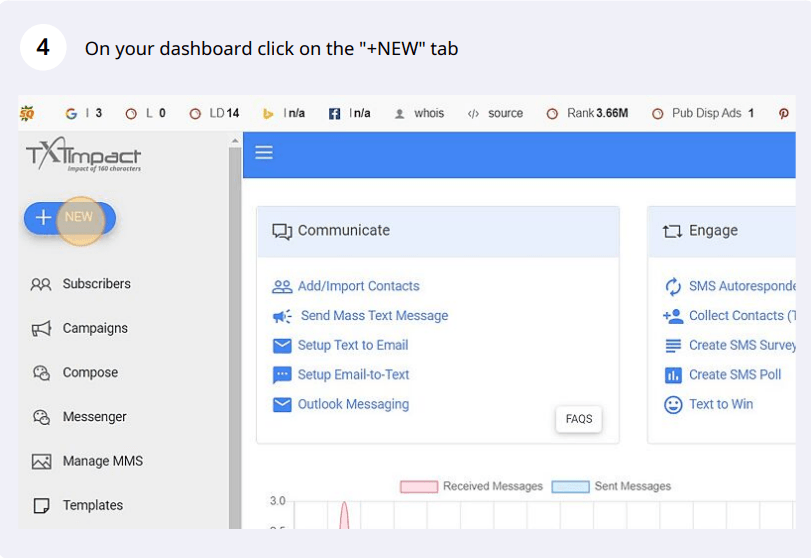Click the Campaigns megaphone icon
Image resolution: width=811 pixels, height=558 pixels.
coord(41,328)
